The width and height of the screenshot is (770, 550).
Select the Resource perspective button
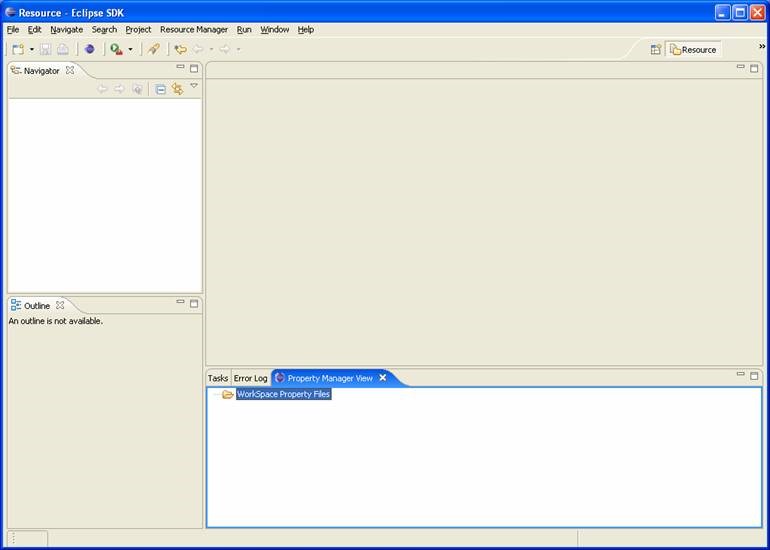coord(693,50)
